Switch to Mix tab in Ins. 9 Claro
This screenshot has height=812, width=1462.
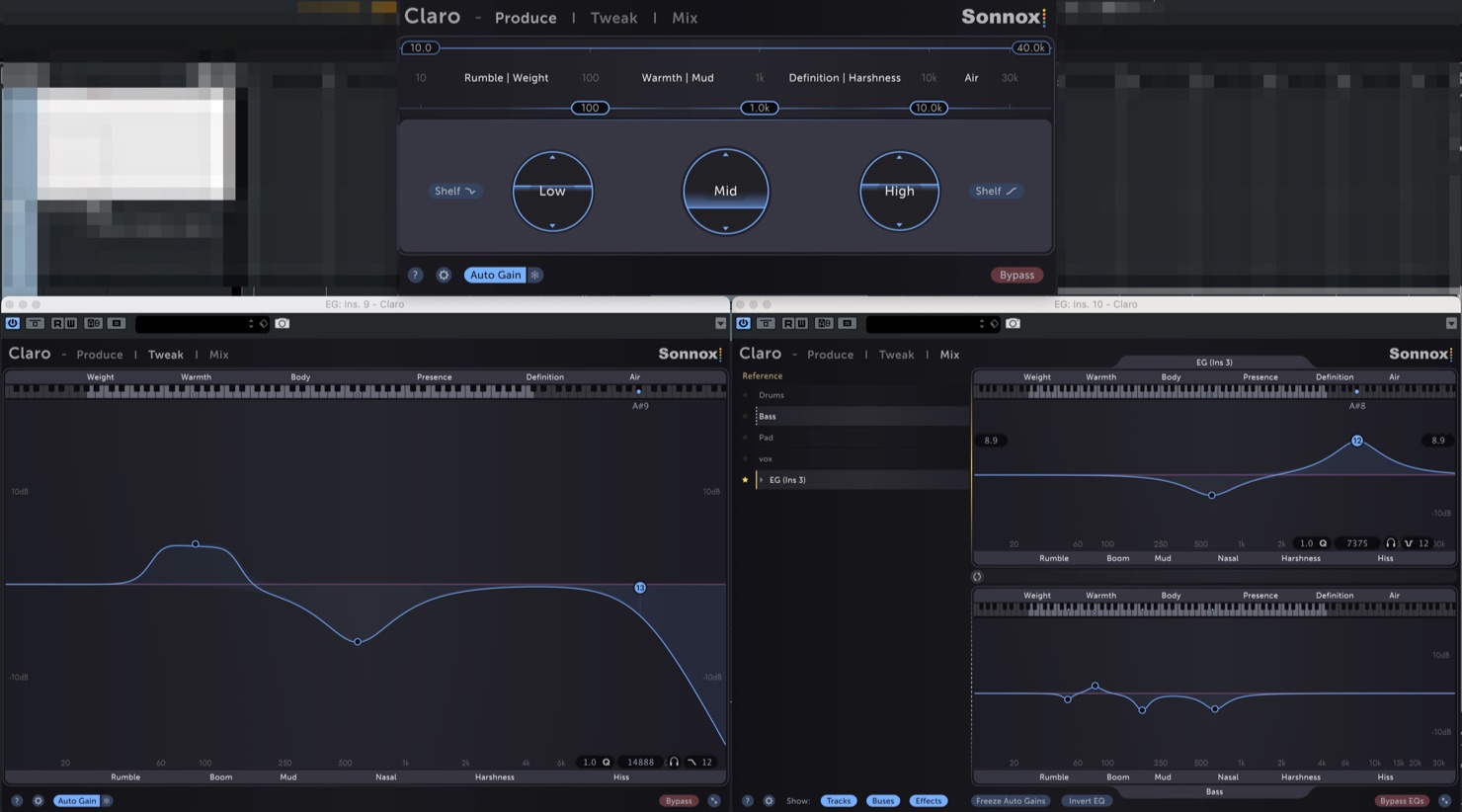pyautogui.click(x=218, y=355)
